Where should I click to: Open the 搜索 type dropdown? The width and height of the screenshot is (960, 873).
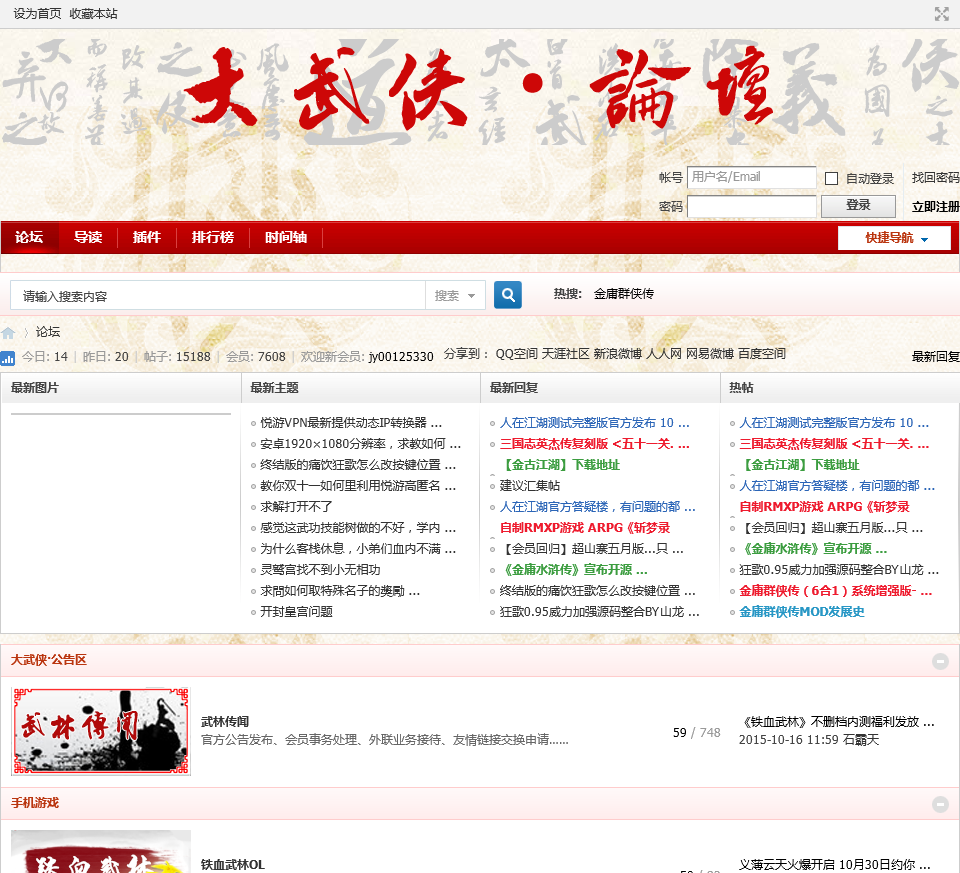click(456, 296)
